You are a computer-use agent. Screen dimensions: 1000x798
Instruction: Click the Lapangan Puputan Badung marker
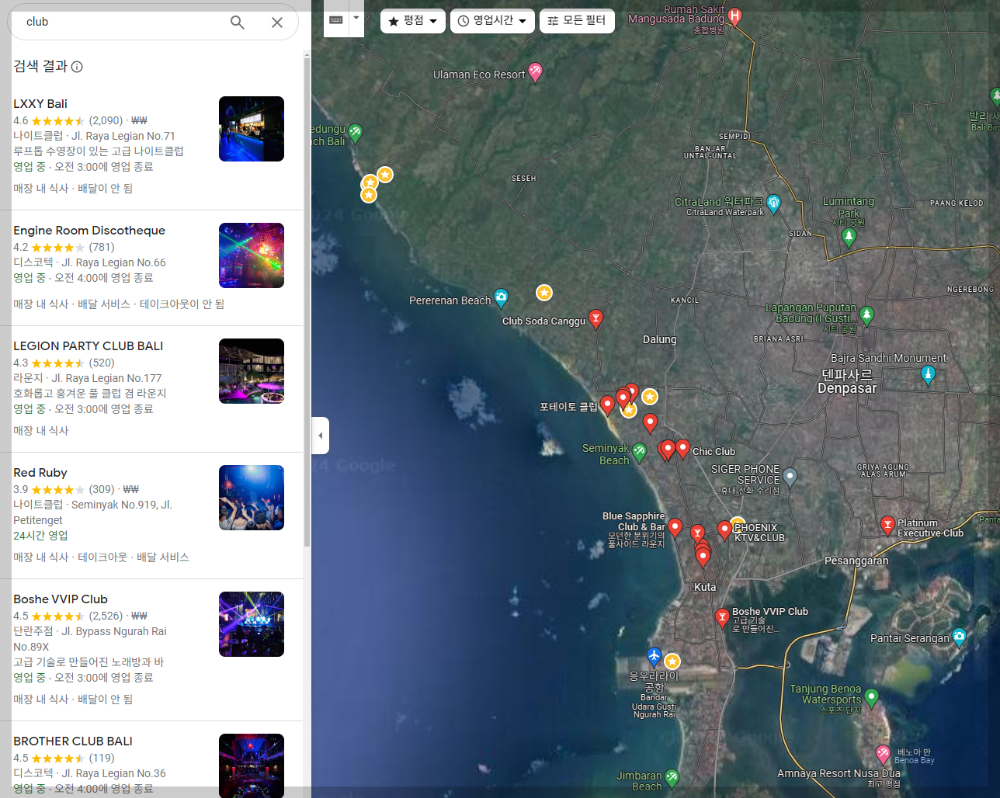(867, 314)
